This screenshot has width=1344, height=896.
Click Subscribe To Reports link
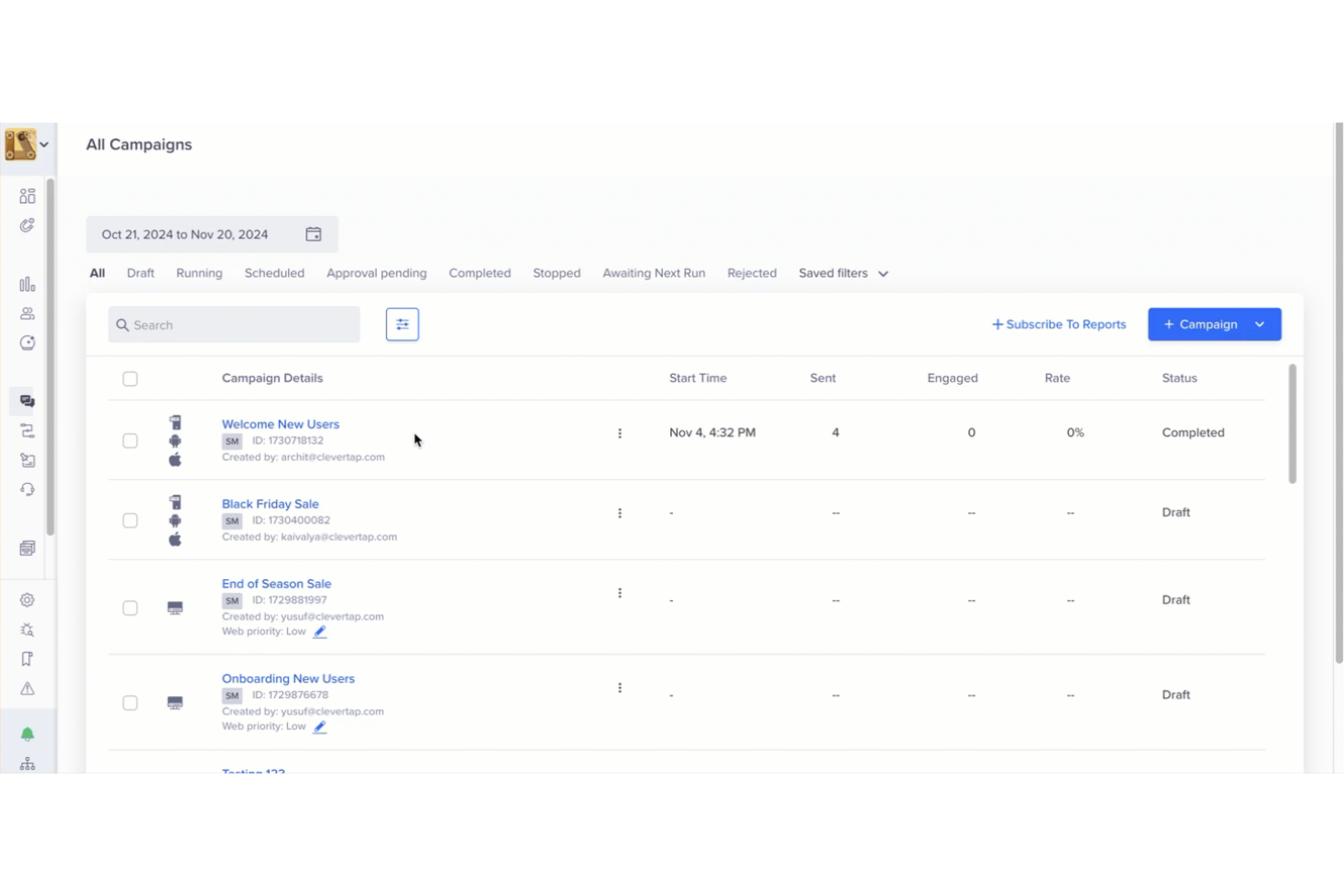1059,324
